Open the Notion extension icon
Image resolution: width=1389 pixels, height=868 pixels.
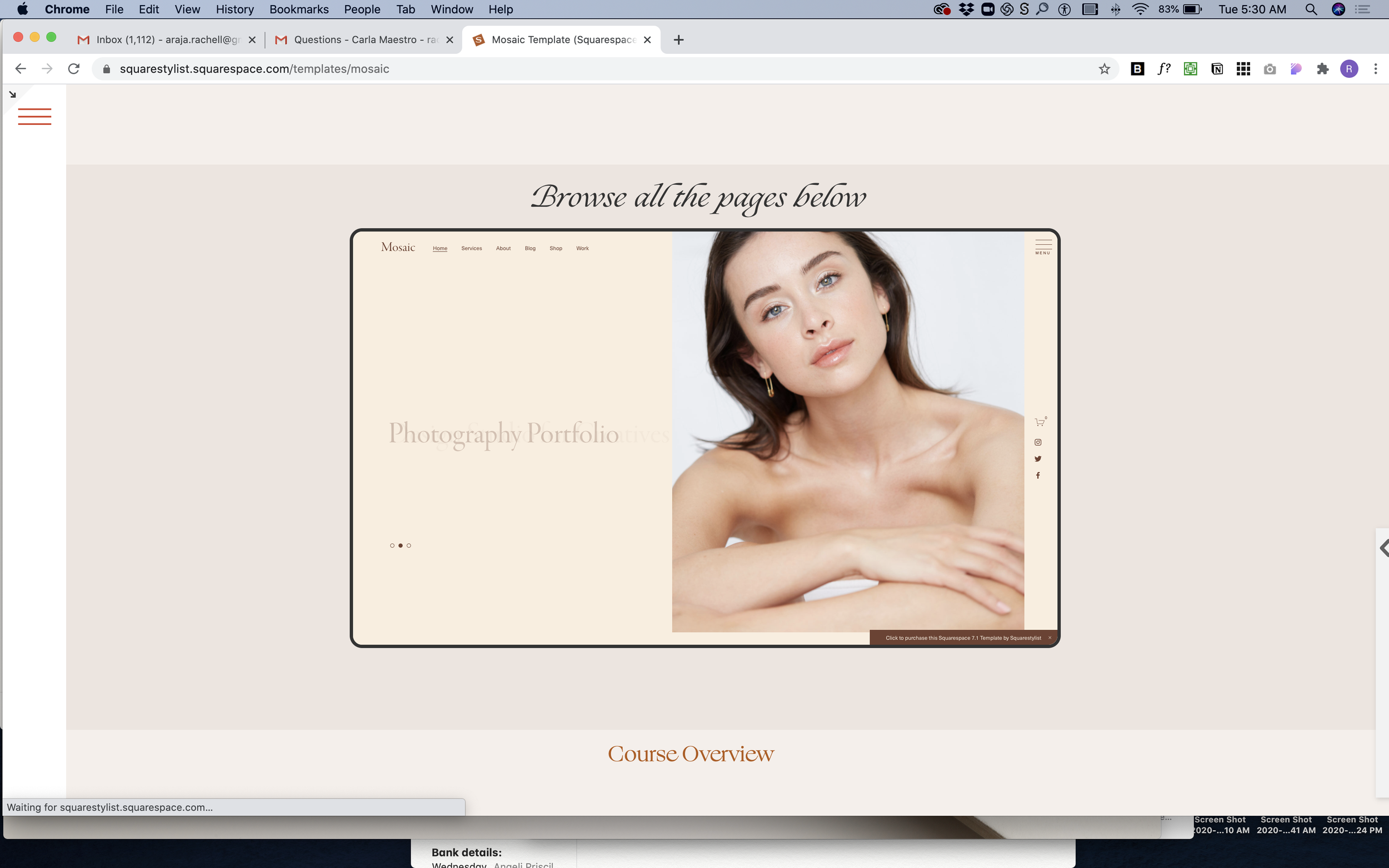[1217, 69]
